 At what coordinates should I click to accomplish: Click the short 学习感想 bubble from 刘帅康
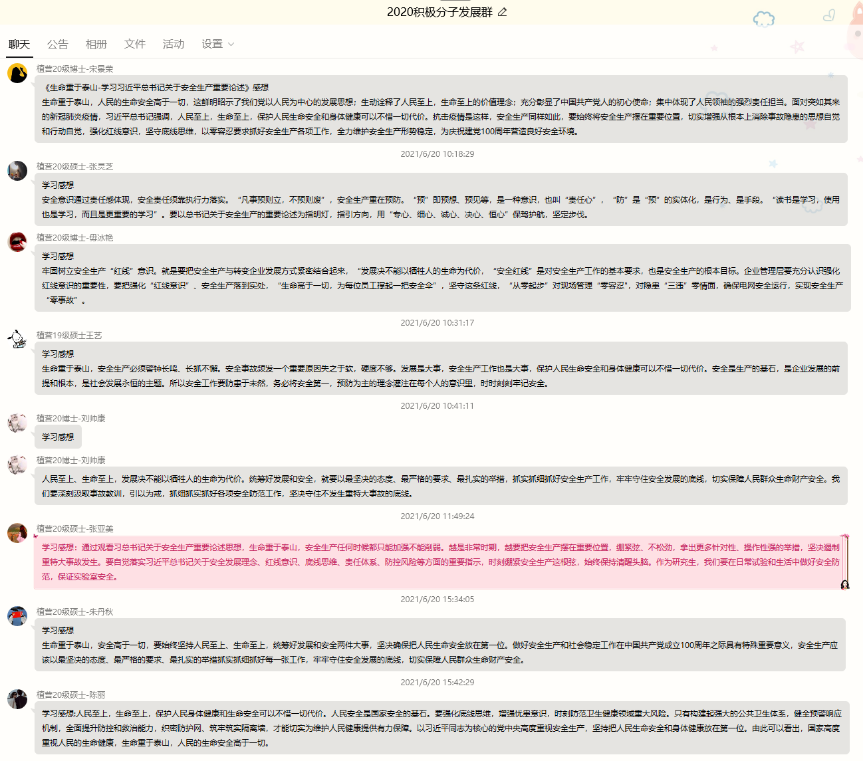tap(59, 437)
